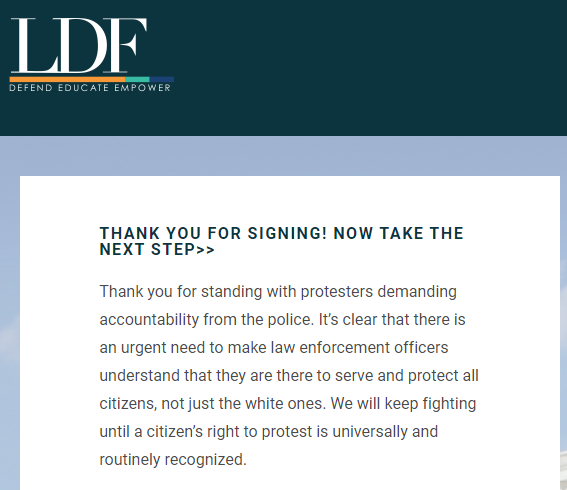Click the paragraph line starting 'Thank you for standing'
567x490 pixels.
pyautogui.click(x=278, y=292)
